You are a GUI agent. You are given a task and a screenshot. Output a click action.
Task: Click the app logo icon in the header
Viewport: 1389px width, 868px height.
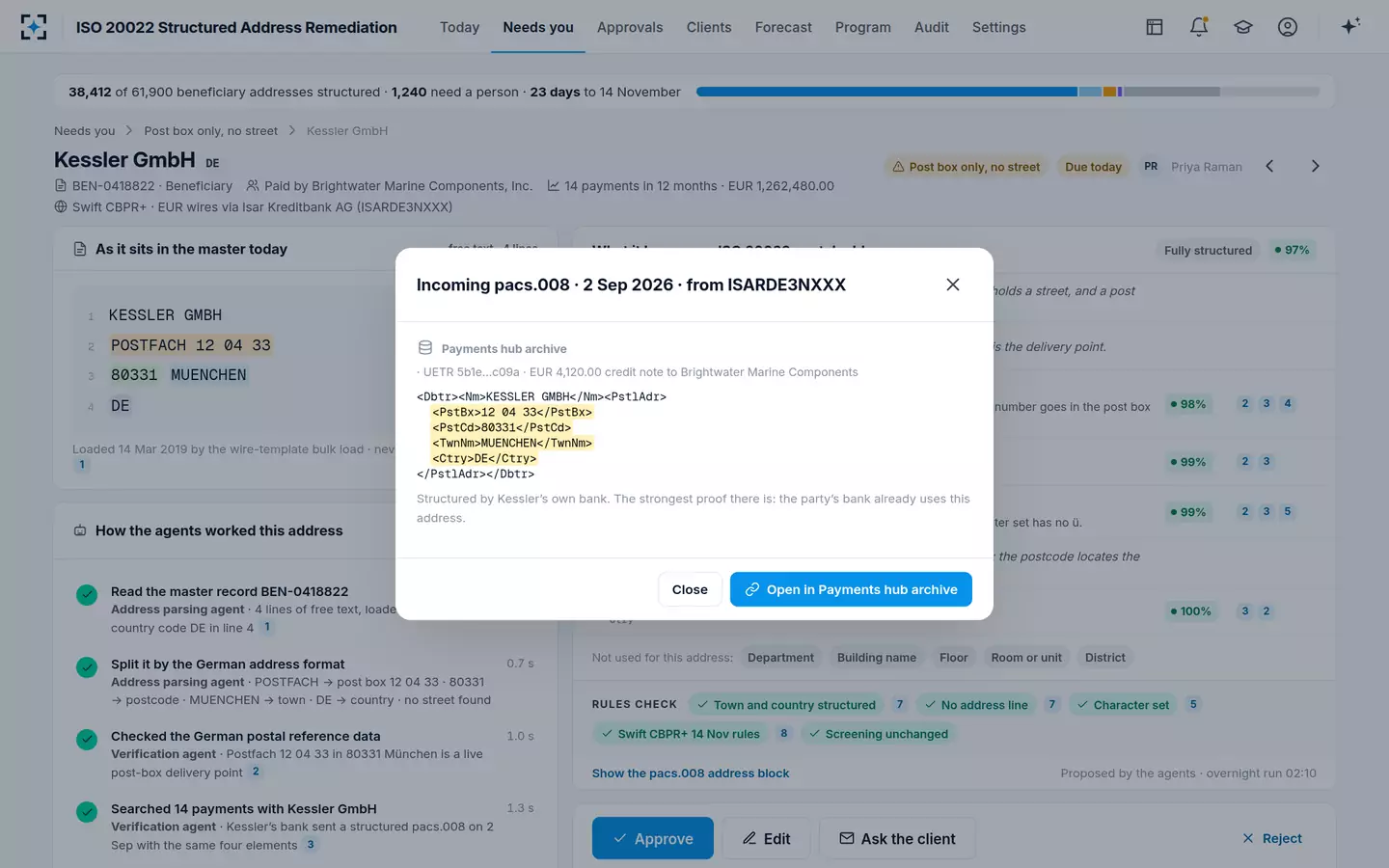[34, 27]
